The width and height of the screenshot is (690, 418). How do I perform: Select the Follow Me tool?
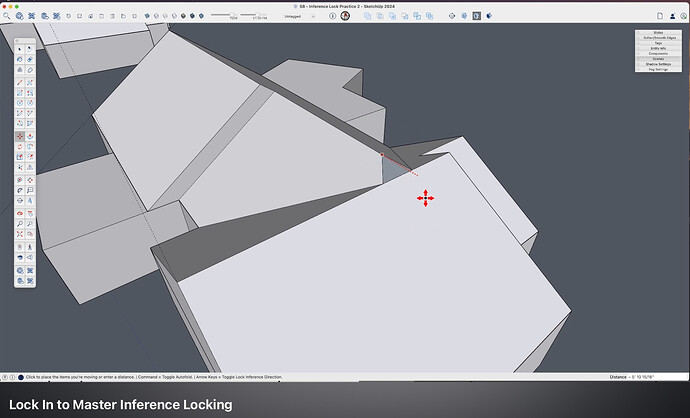coord(30,147)
